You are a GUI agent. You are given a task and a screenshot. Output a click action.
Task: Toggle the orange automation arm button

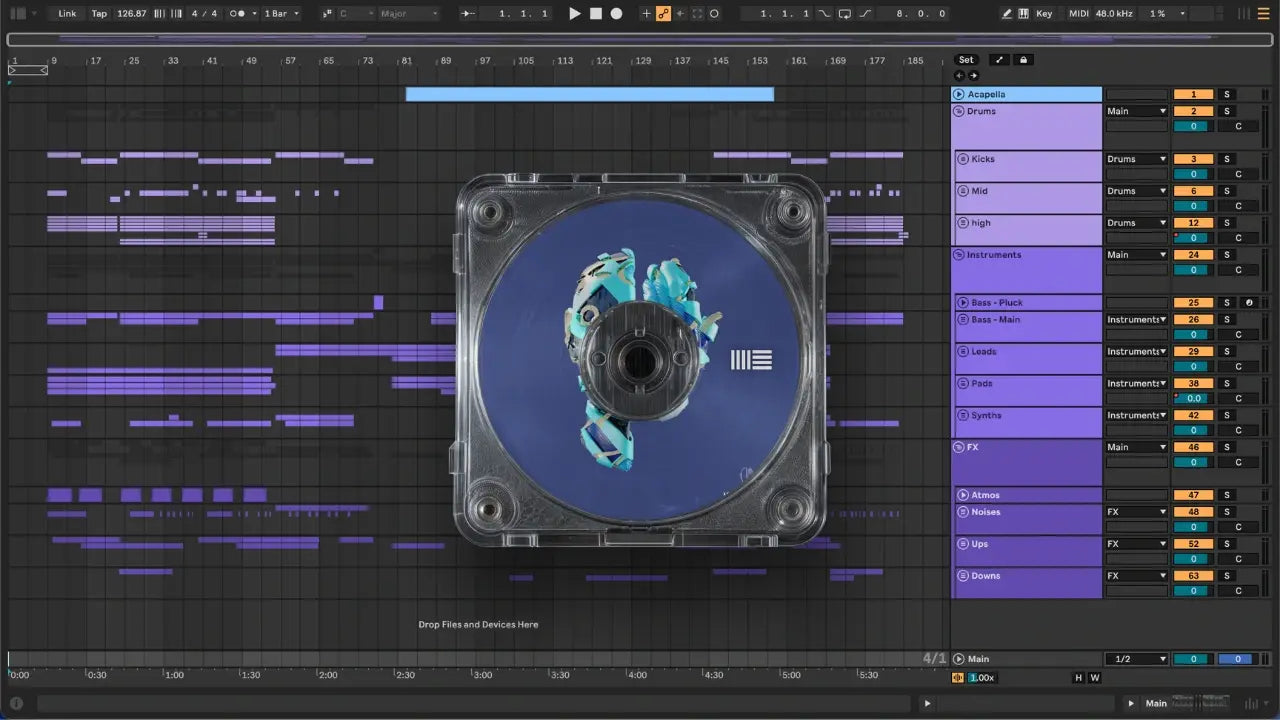click(663, 14)
